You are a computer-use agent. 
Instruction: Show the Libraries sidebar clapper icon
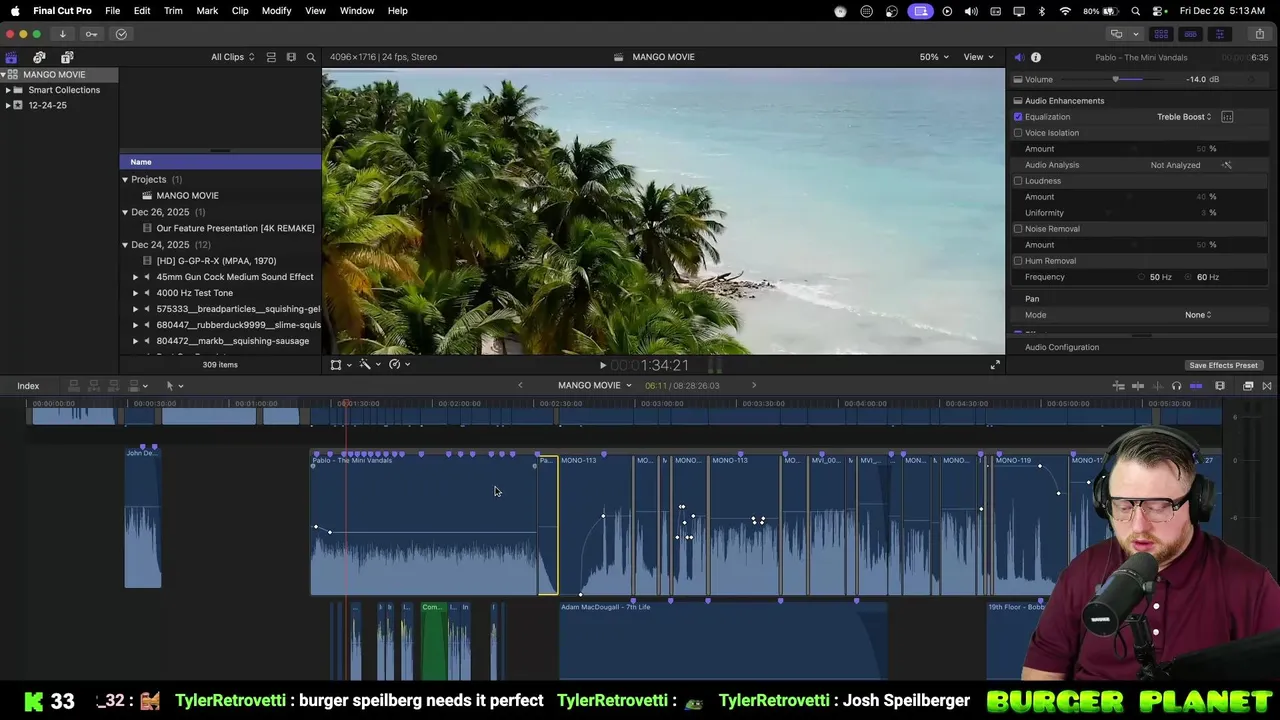tap(11, 57)
